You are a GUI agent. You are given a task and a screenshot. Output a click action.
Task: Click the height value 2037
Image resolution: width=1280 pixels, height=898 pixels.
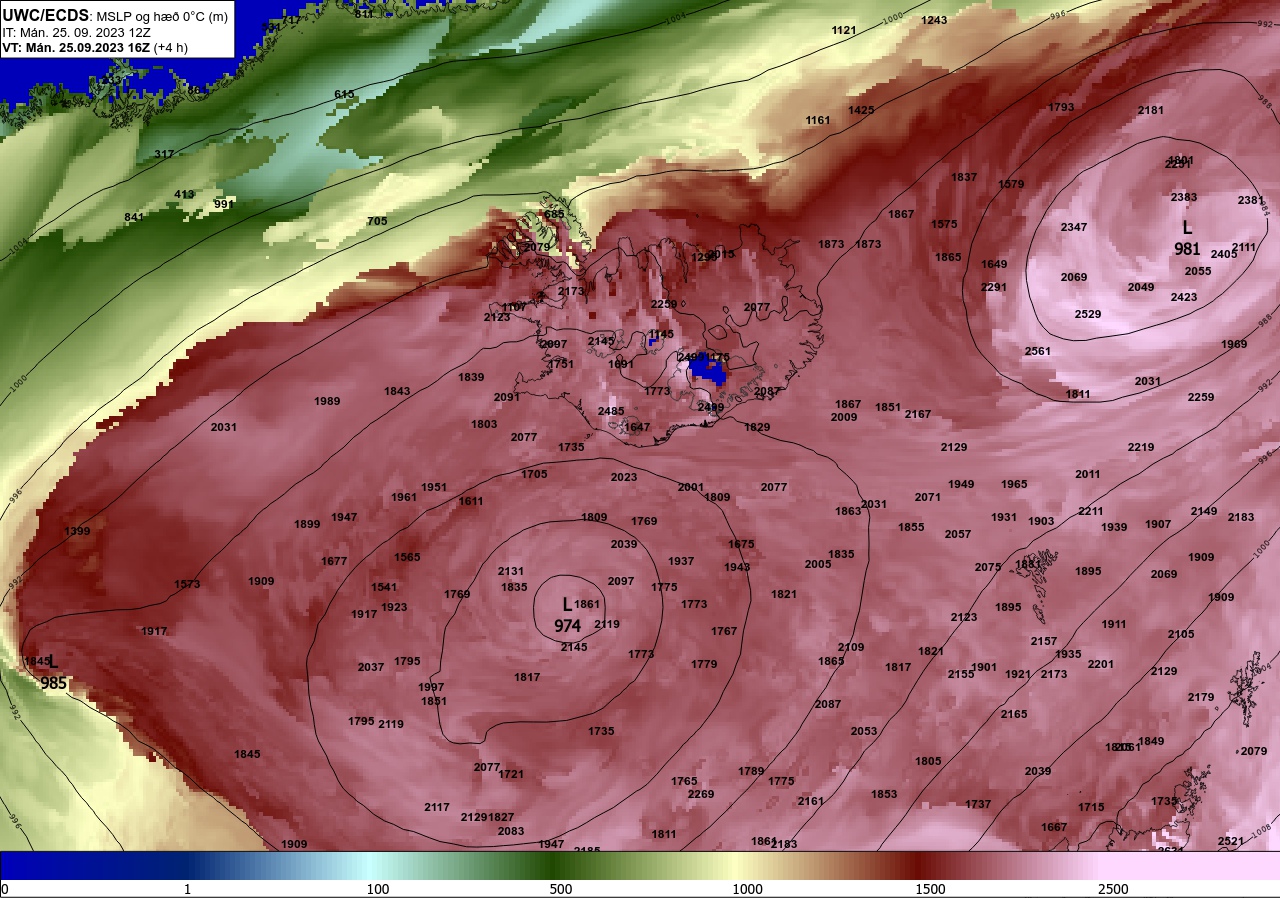coord(371,667)
